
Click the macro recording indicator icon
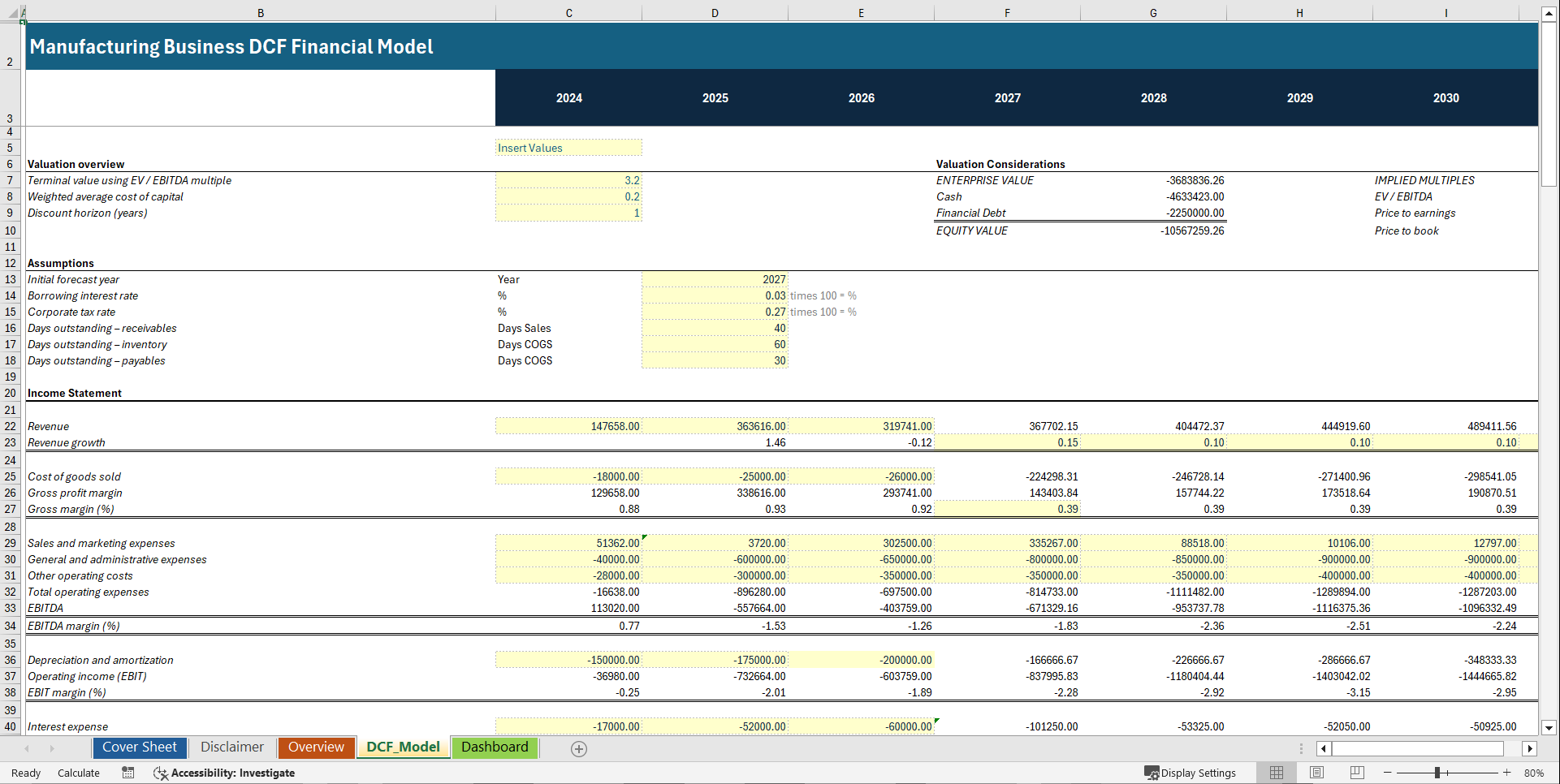pos(127,773)
